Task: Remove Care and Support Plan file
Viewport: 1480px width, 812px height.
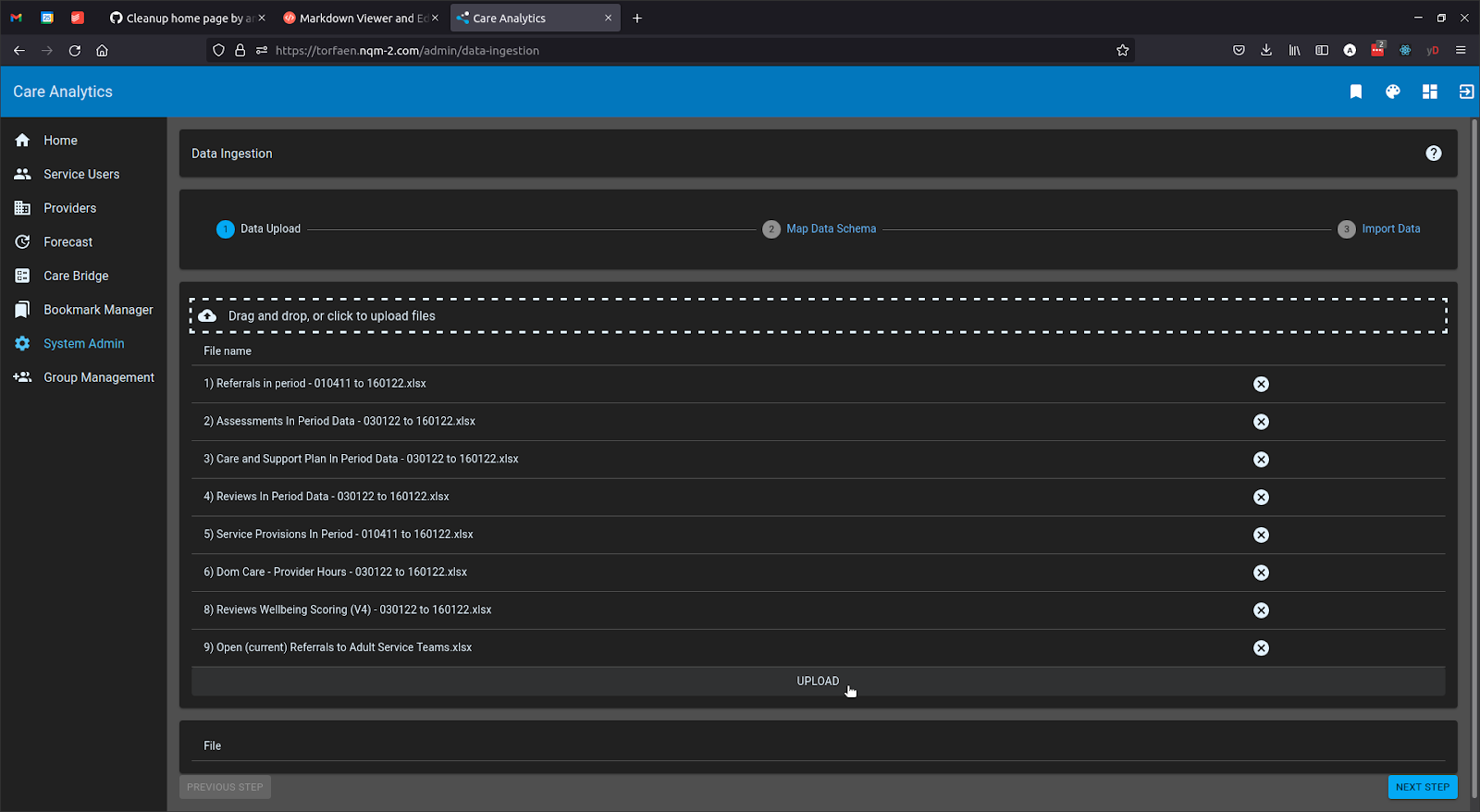Action: coord(1261,460)
